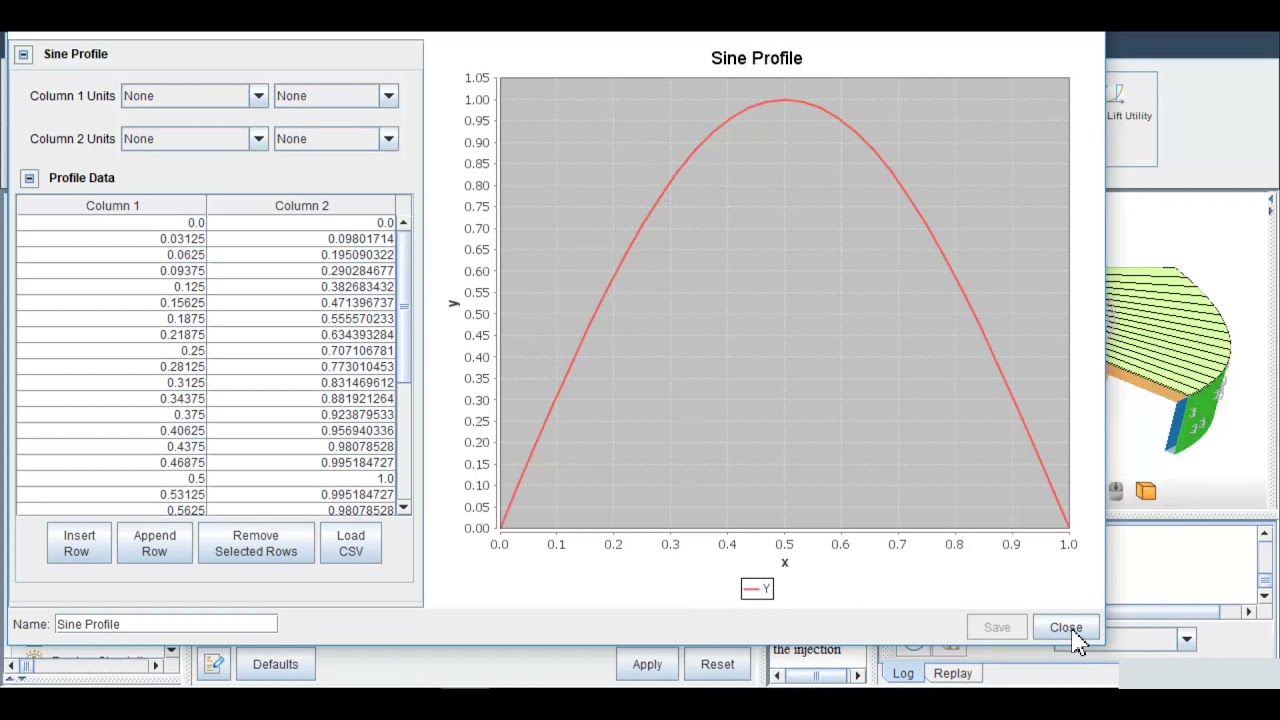Image resolution: width=1280 pixels, height=720 pixels.
Task: Select cell 0.773010453 in Column 2
Action: pos(301,367)
